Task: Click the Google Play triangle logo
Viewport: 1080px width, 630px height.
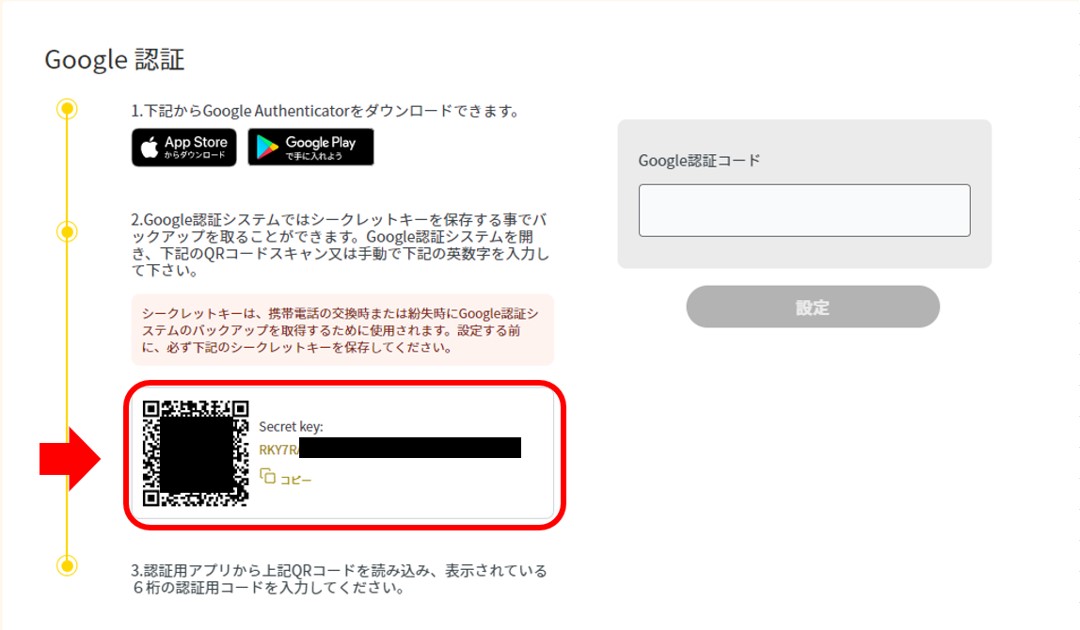Action: (x=267, y=147)
